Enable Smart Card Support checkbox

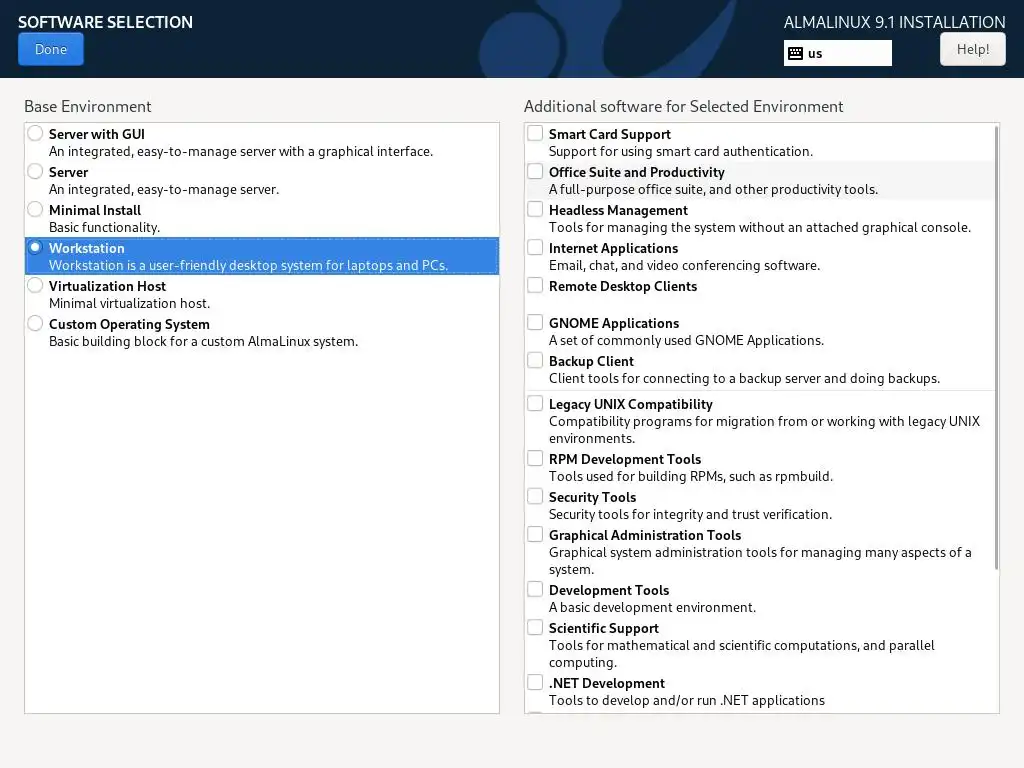[x=536, y=133]
